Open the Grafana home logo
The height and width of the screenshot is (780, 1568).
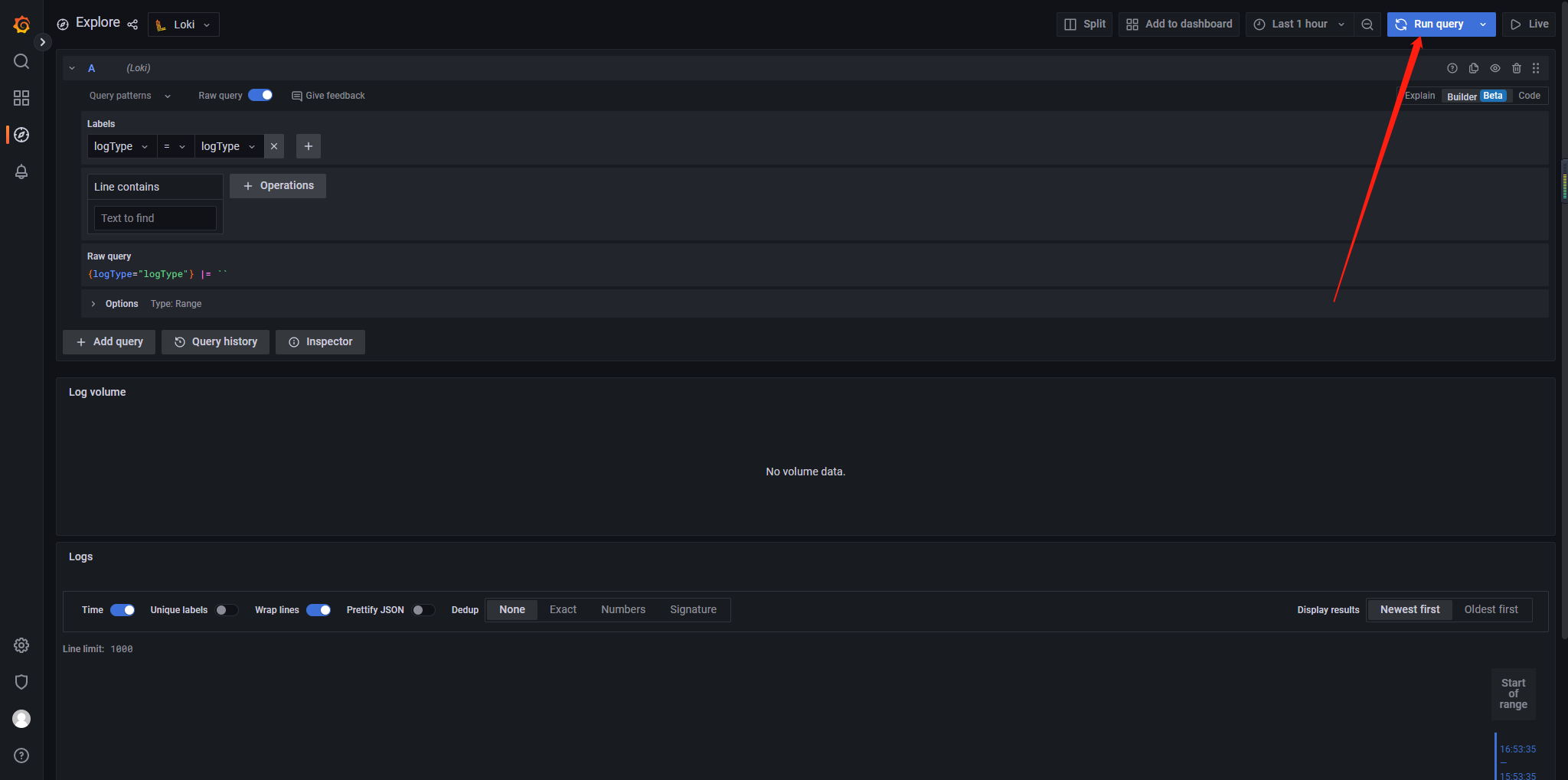(x=21, y=24)
